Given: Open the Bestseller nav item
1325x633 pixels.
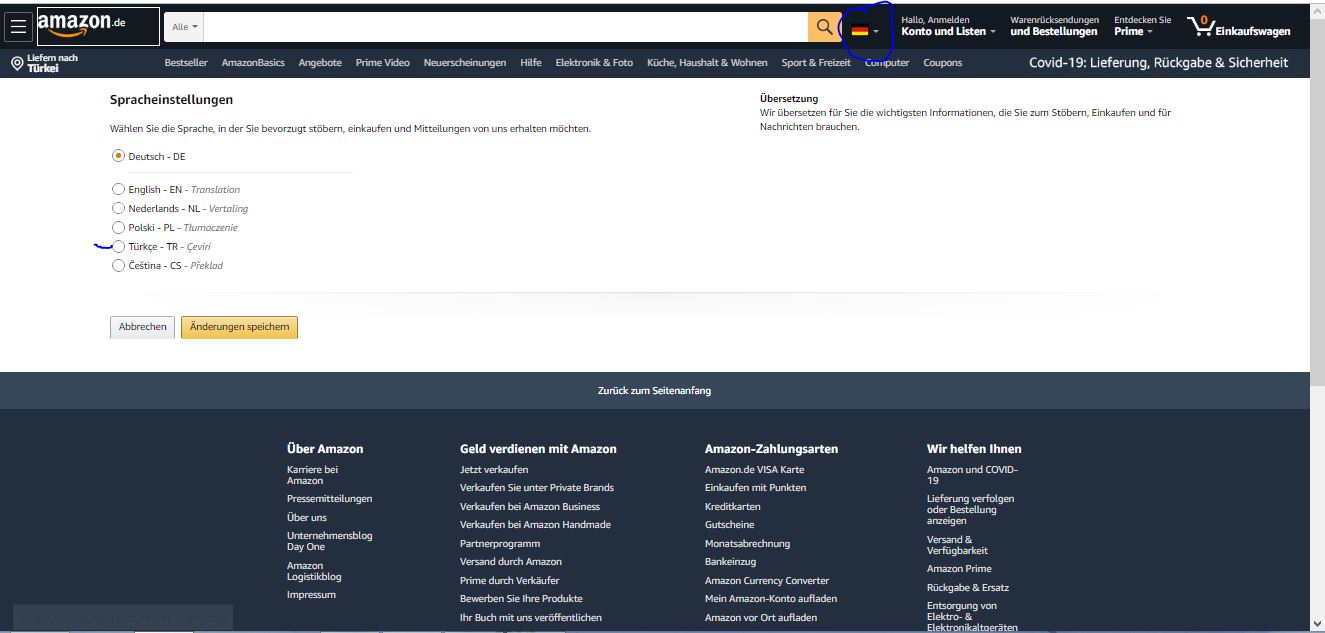Looking at the screenshot, I should (186, 63).
